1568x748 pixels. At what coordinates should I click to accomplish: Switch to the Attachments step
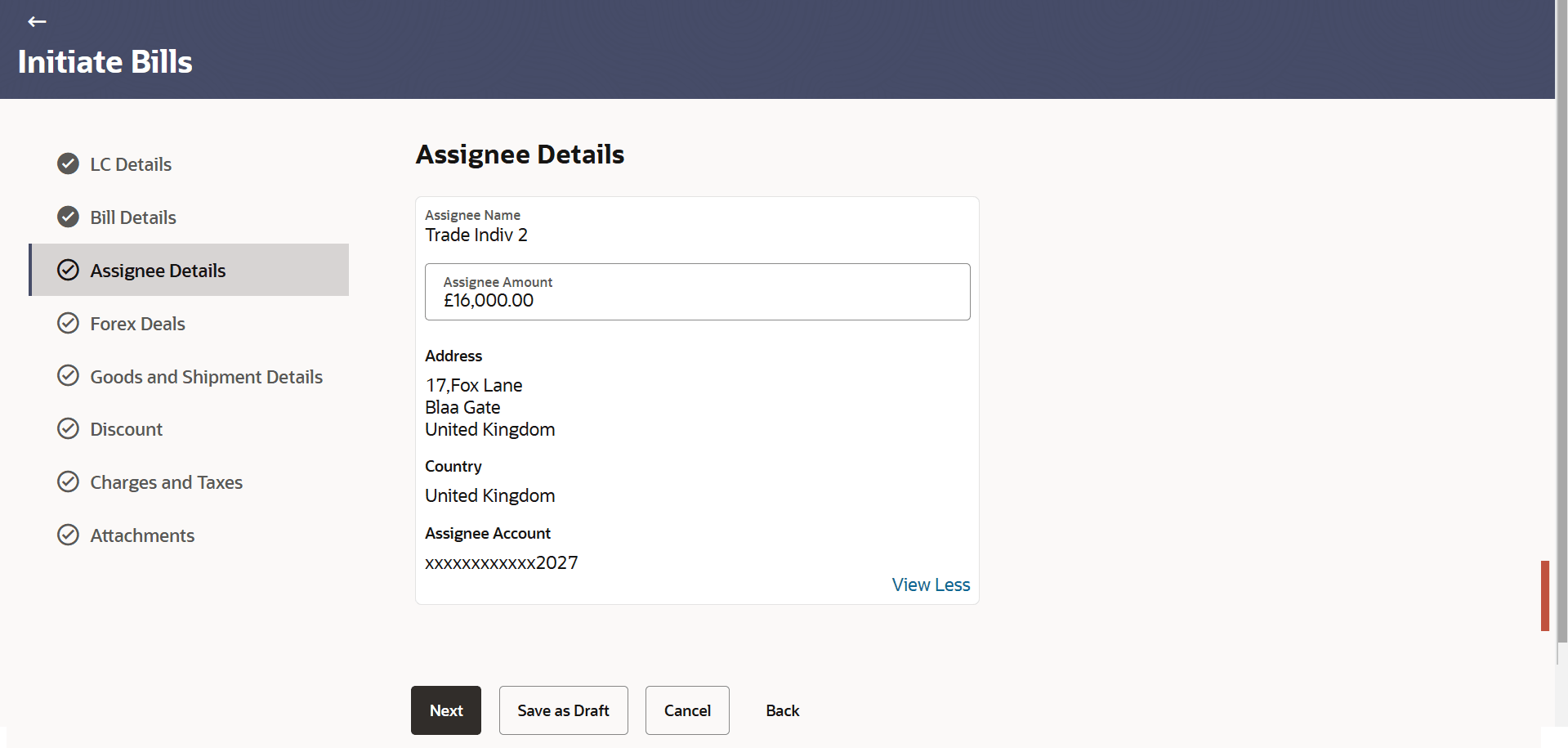[142, 535]
